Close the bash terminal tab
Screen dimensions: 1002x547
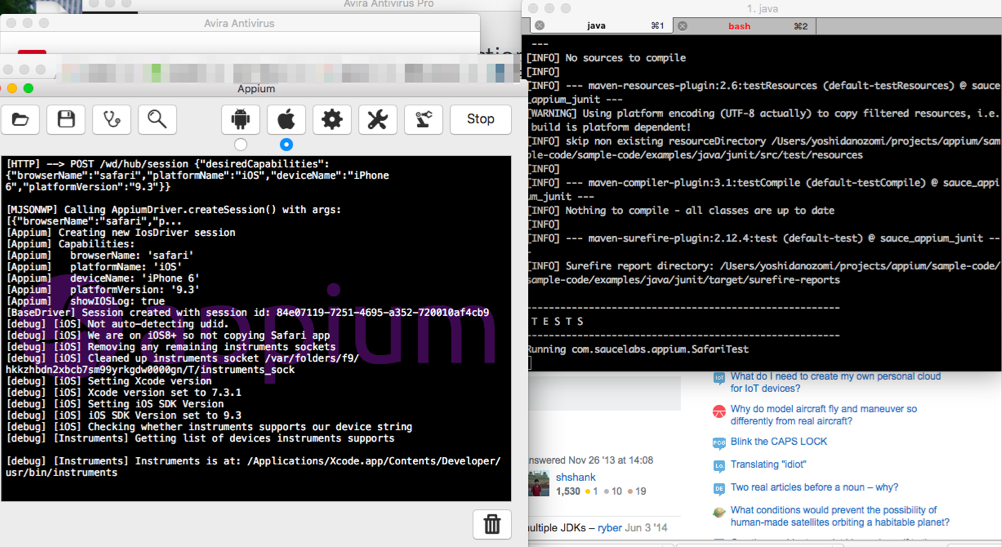tap(682, 26)
